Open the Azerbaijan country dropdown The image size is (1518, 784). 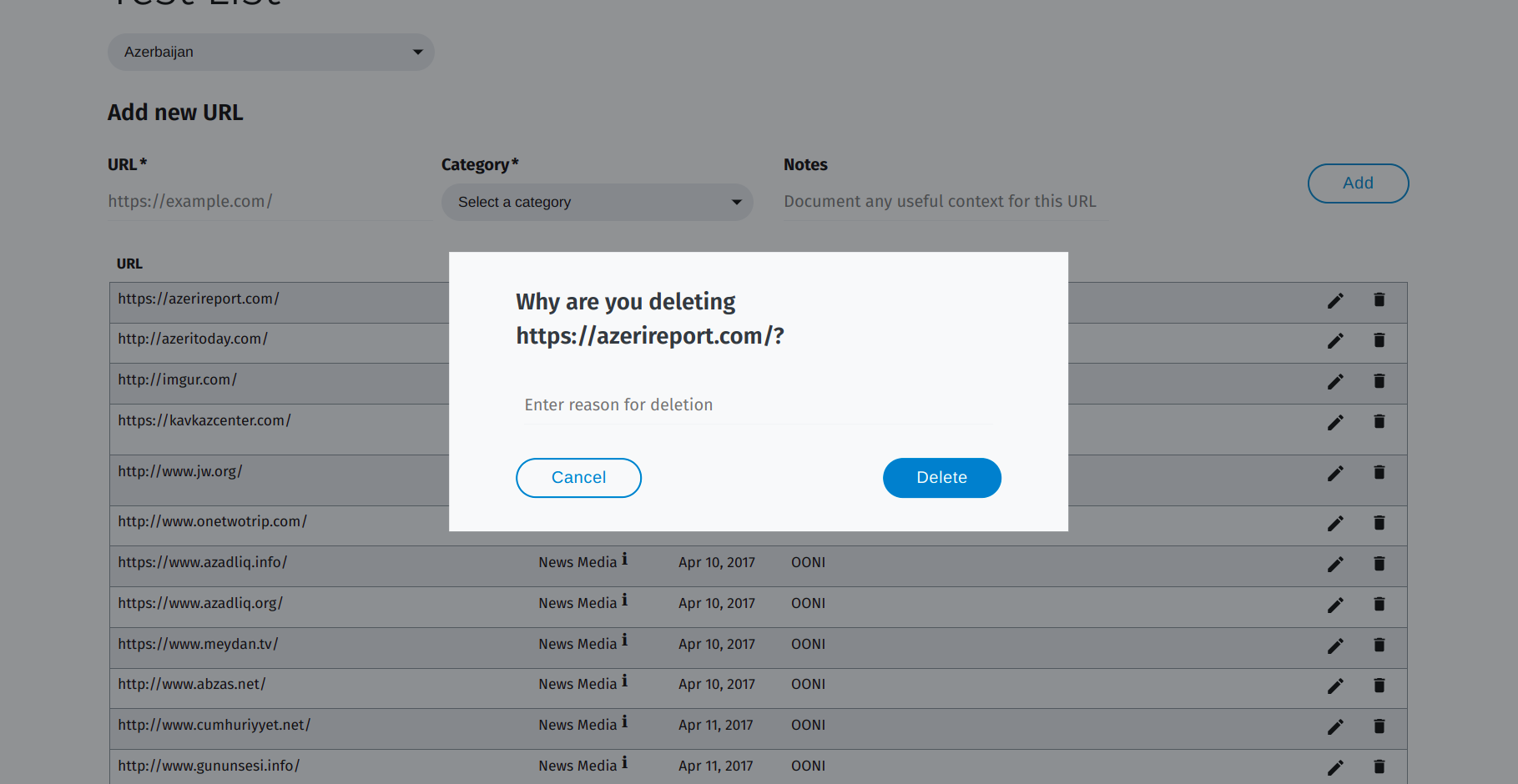tap(270, 52)
